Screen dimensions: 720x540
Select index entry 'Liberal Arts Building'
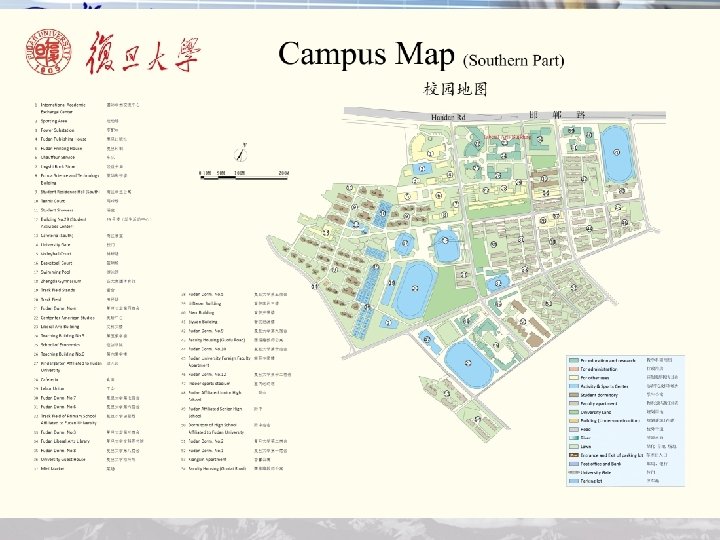click(60, 327)
